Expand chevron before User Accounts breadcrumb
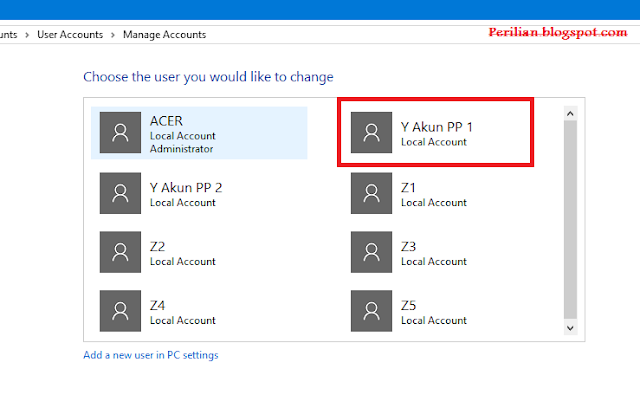Image resolution: width=640 pixels, height=395 pixels. pyautogui.click(x=27, y=35)
